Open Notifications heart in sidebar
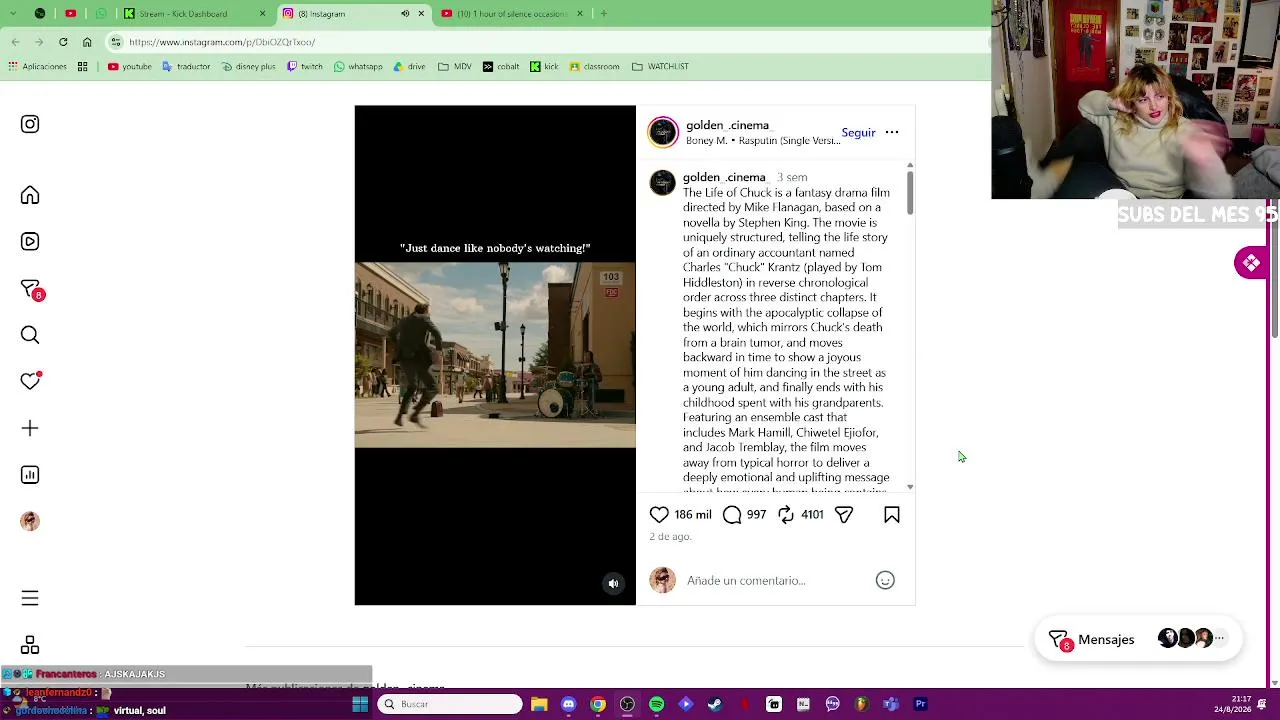The width and height of the screenshot is (1280, 720). pos(30,381)
